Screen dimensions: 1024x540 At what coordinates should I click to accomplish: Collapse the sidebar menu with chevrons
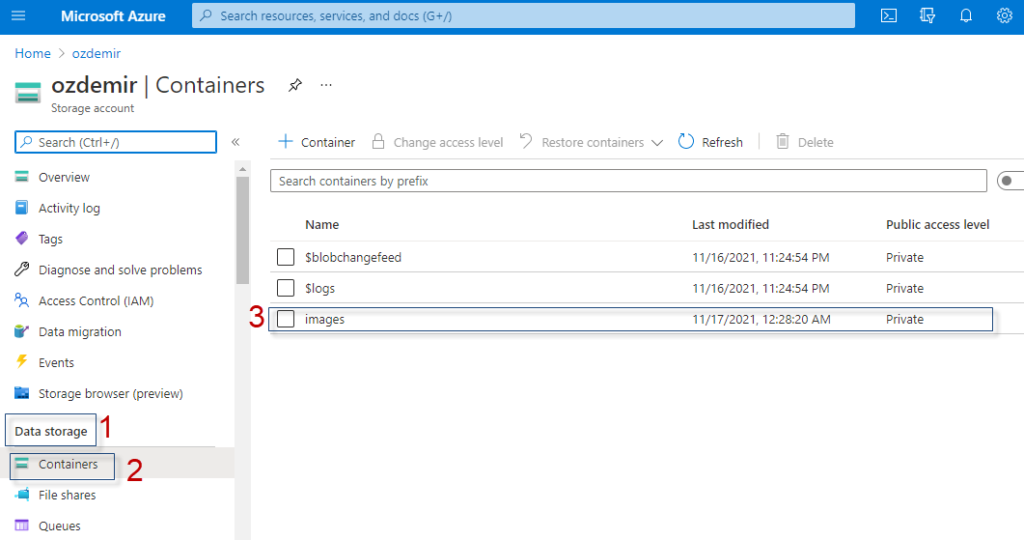point(236,142)
